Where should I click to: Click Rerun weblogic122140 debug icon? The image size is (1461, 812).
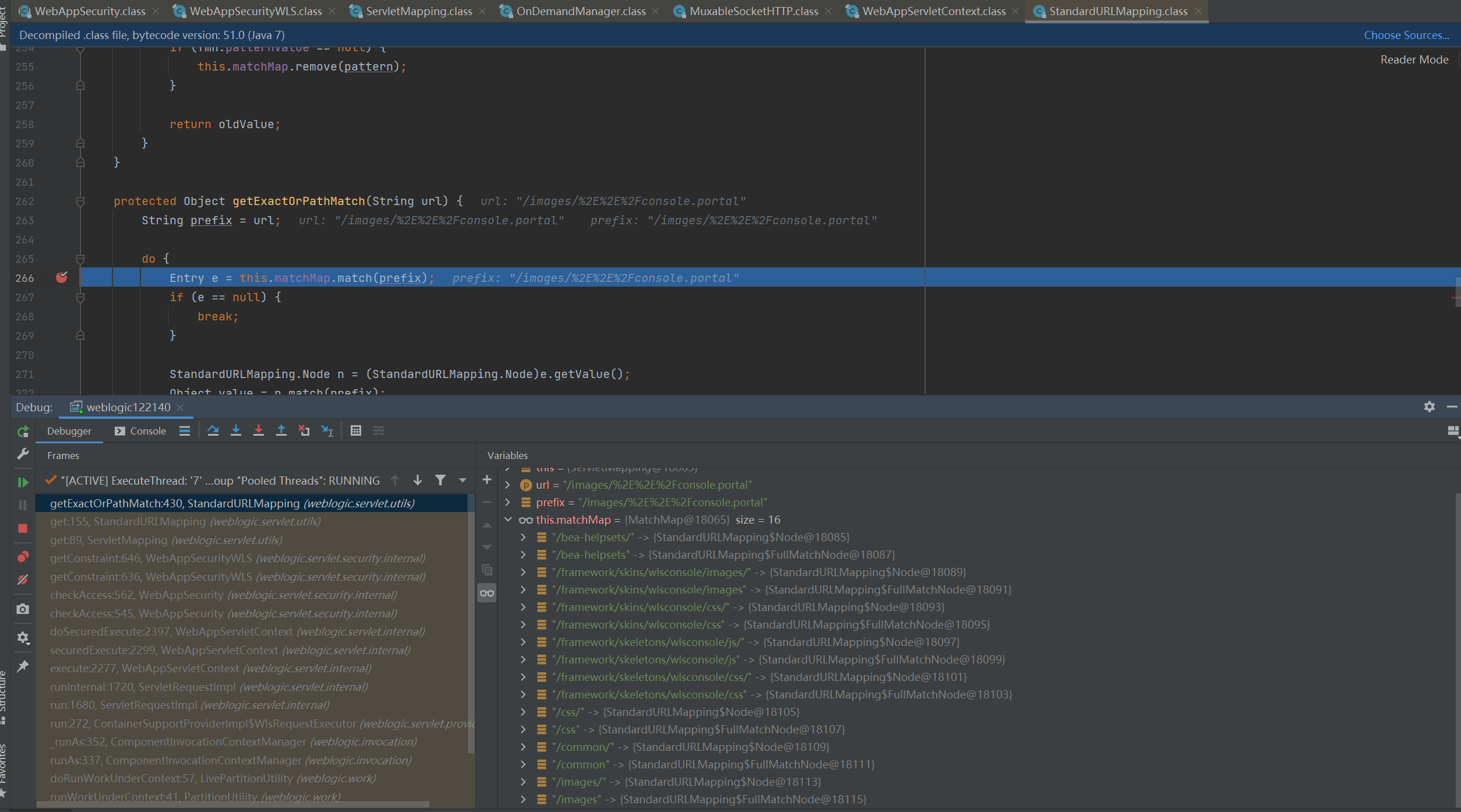pos(23,432)
